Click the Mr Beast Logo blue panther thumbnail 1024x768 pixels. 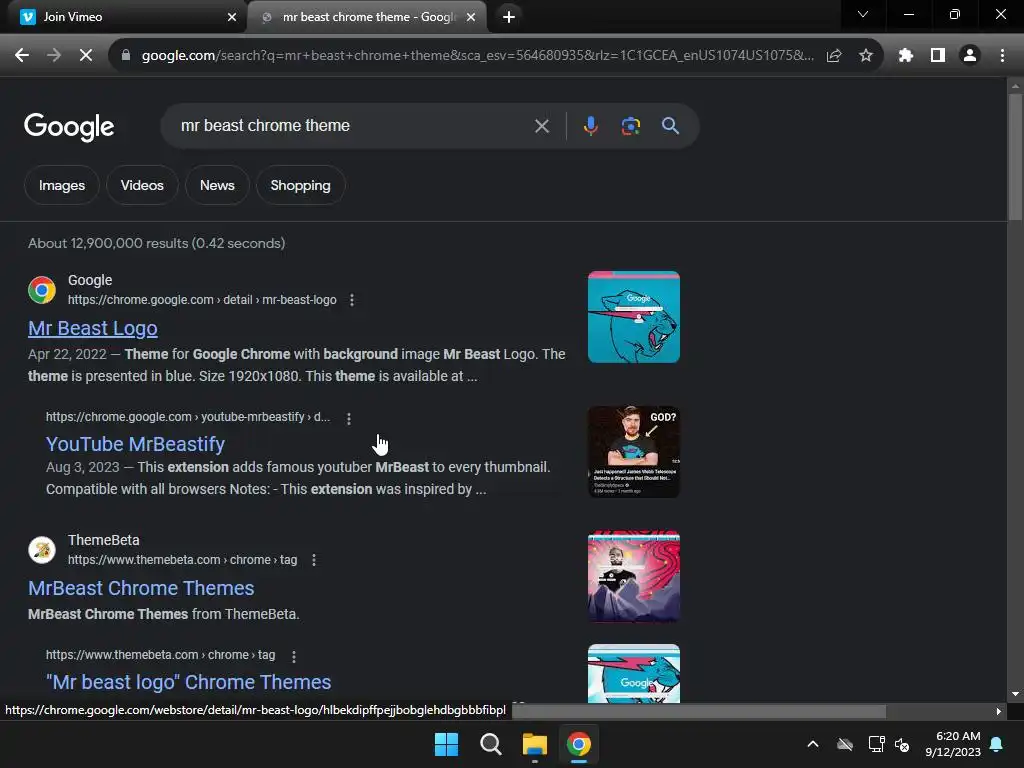pyautogui.click(x=633, y=317)
